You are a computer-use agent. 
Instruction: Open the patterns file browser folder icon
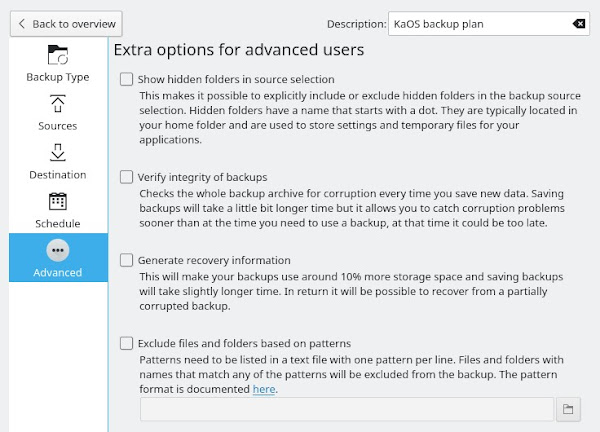[568, 409]
